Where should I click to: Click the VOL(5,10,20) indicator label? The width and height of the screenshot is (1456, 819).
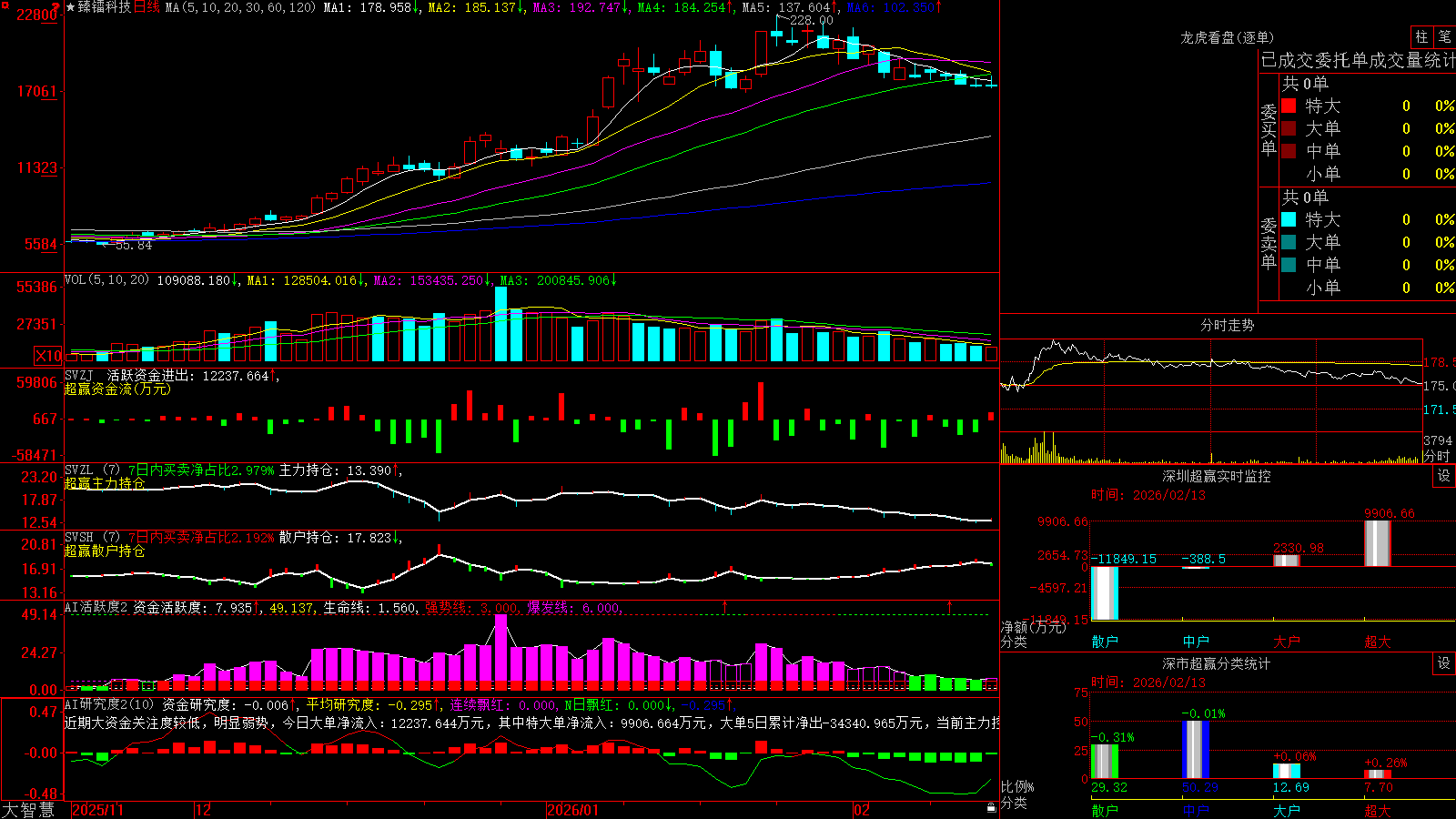tap(106, 279)
